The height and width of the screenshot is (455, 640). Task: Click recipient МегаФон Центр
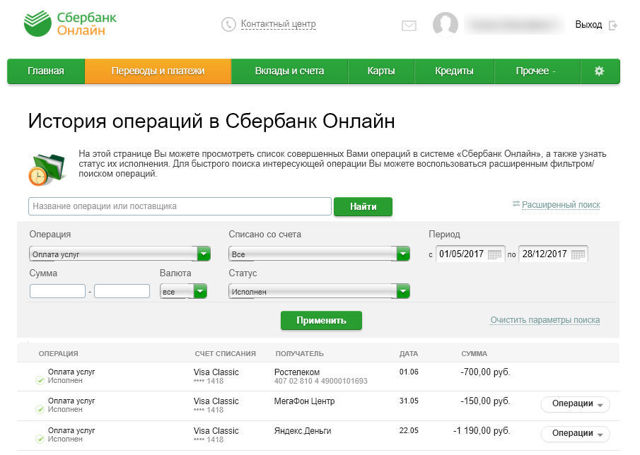(x=304, y=402)
